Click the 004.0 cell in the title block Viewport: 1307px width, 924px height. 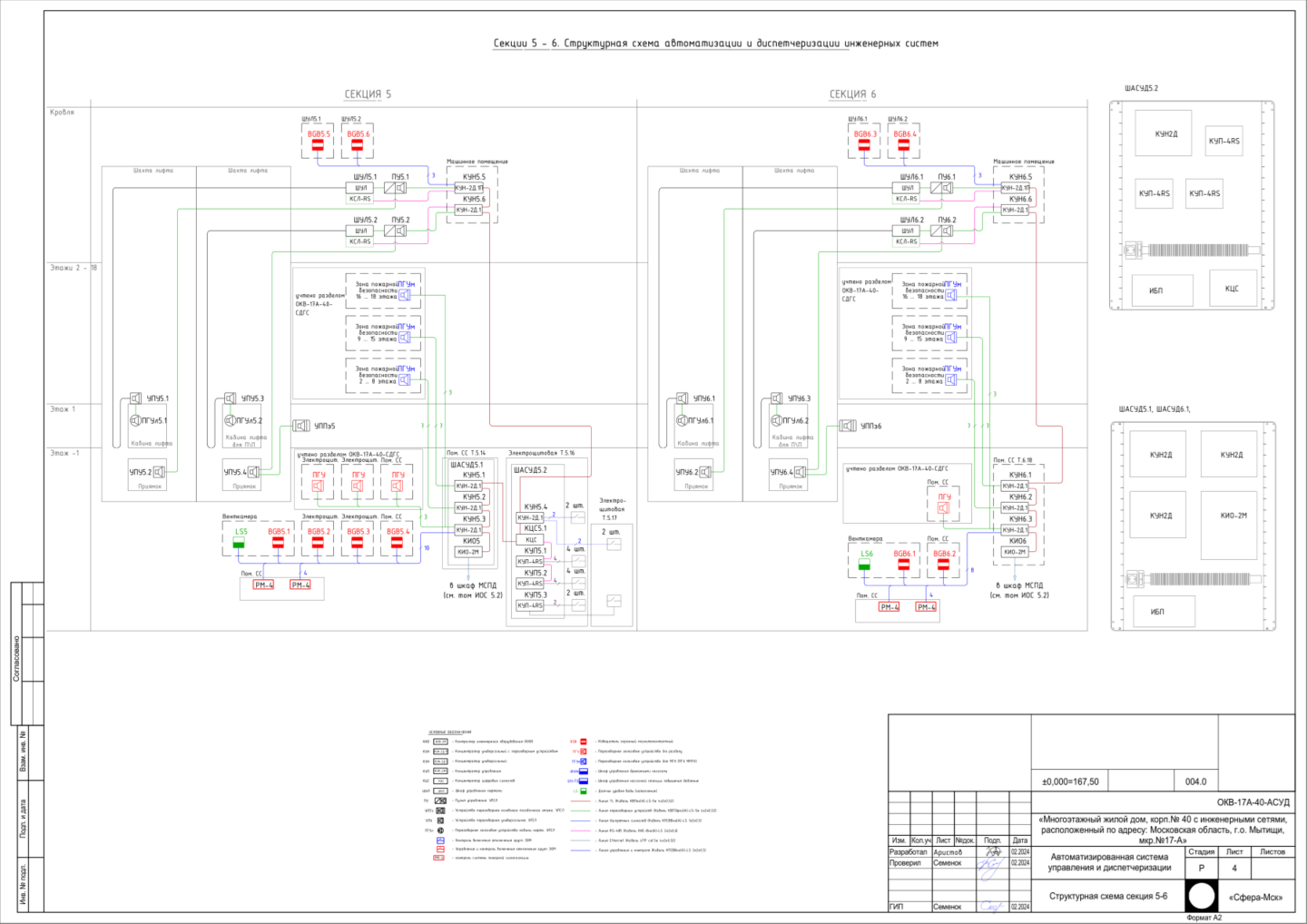click(1195, 781)
